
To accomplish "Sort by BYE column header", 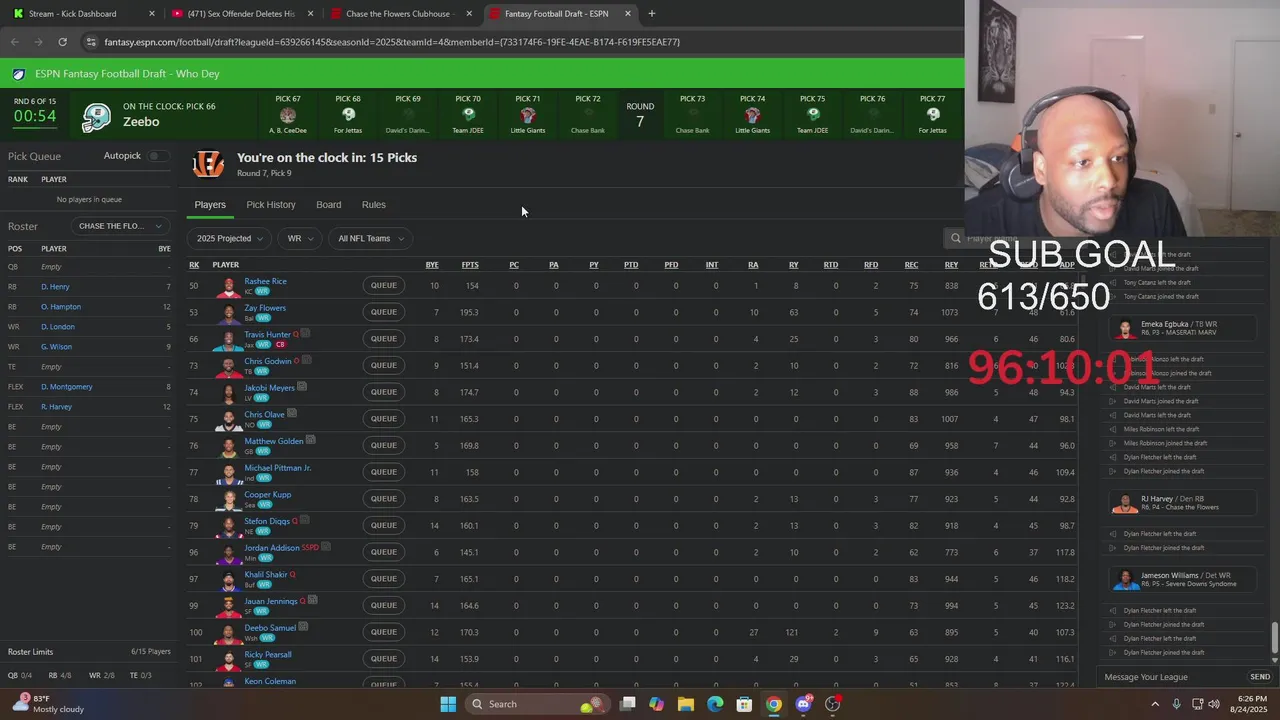I will pos(432,265).
